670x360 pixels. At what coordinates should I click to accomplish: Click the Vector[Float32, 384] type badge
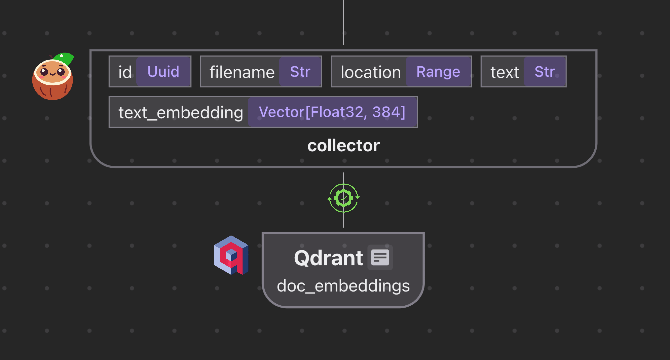pos(332,112)
